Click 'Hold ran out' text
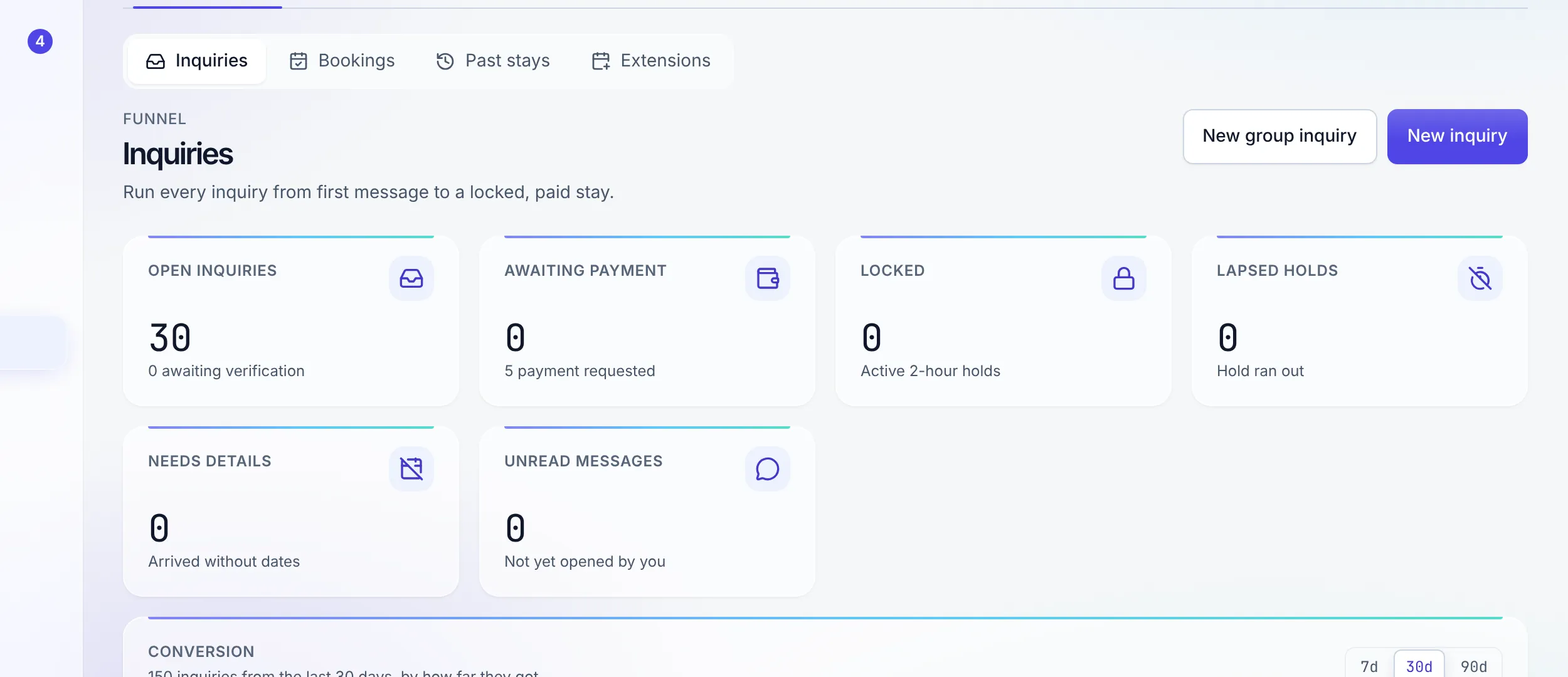This screenshot has width=1568, height=677. (x=1260, y=371)
